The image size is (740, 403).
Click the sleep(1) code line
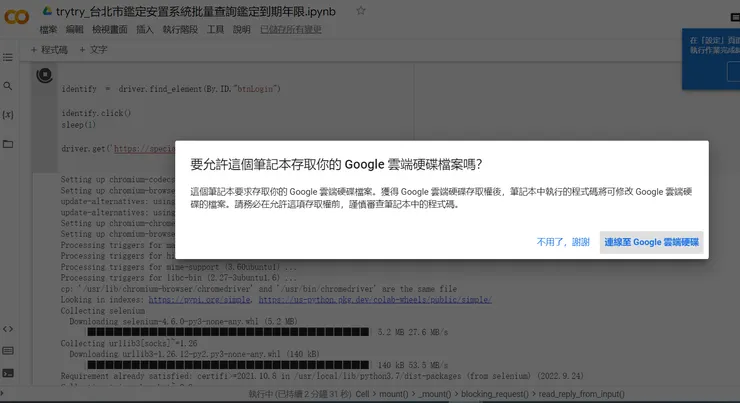click(78, 125)
